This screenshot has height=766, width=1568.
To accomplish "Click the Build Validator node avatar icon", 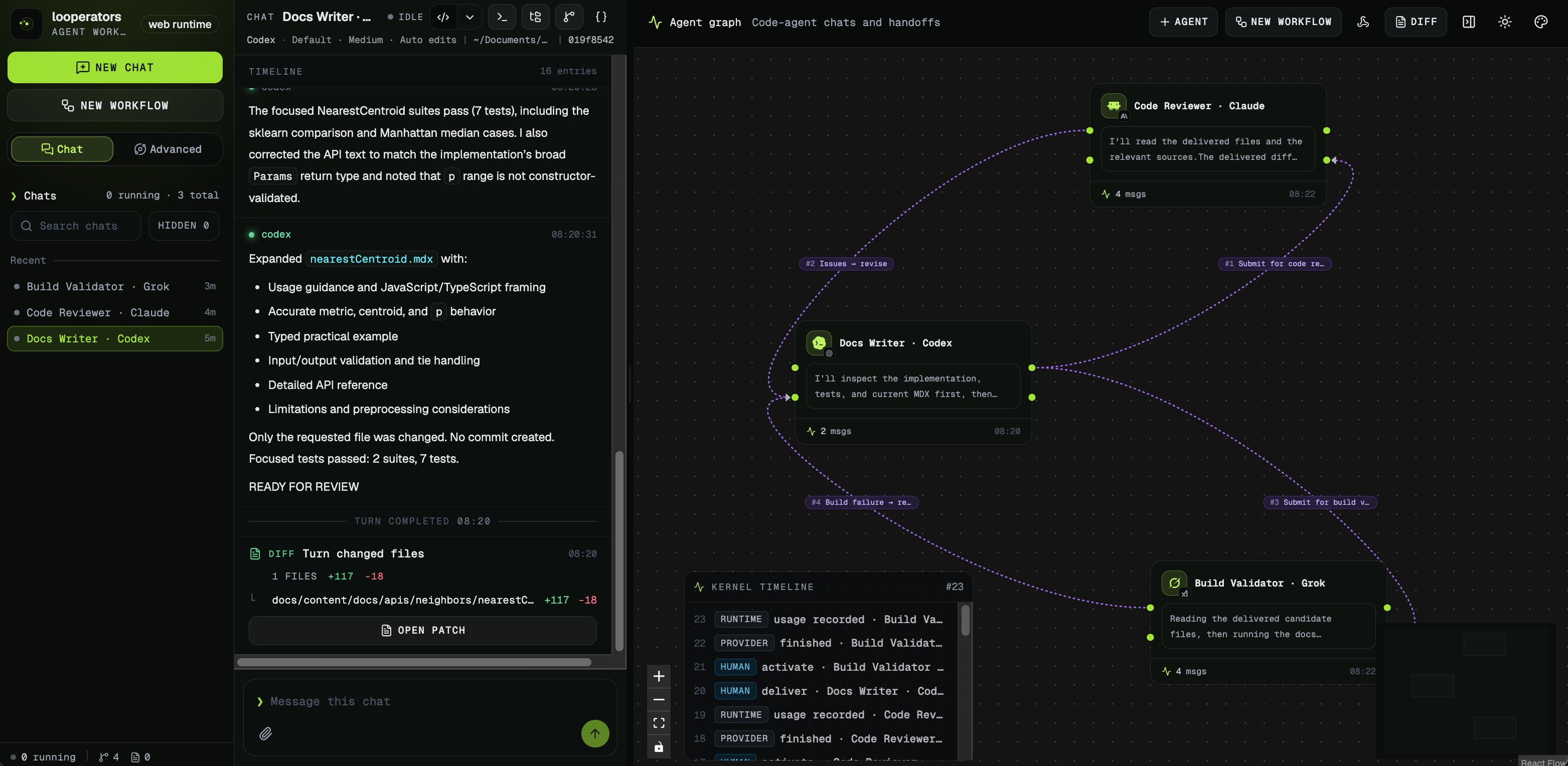I will coord(1174,583).
